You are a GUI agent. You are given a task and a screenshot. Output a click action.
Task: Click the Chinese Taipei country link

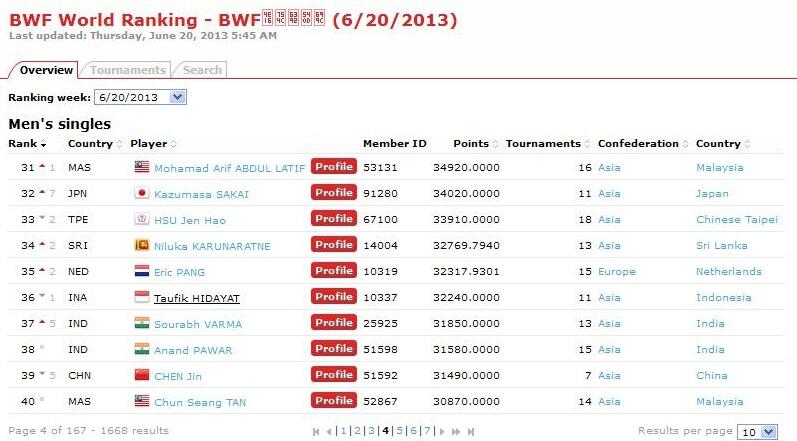coord(737,219)
